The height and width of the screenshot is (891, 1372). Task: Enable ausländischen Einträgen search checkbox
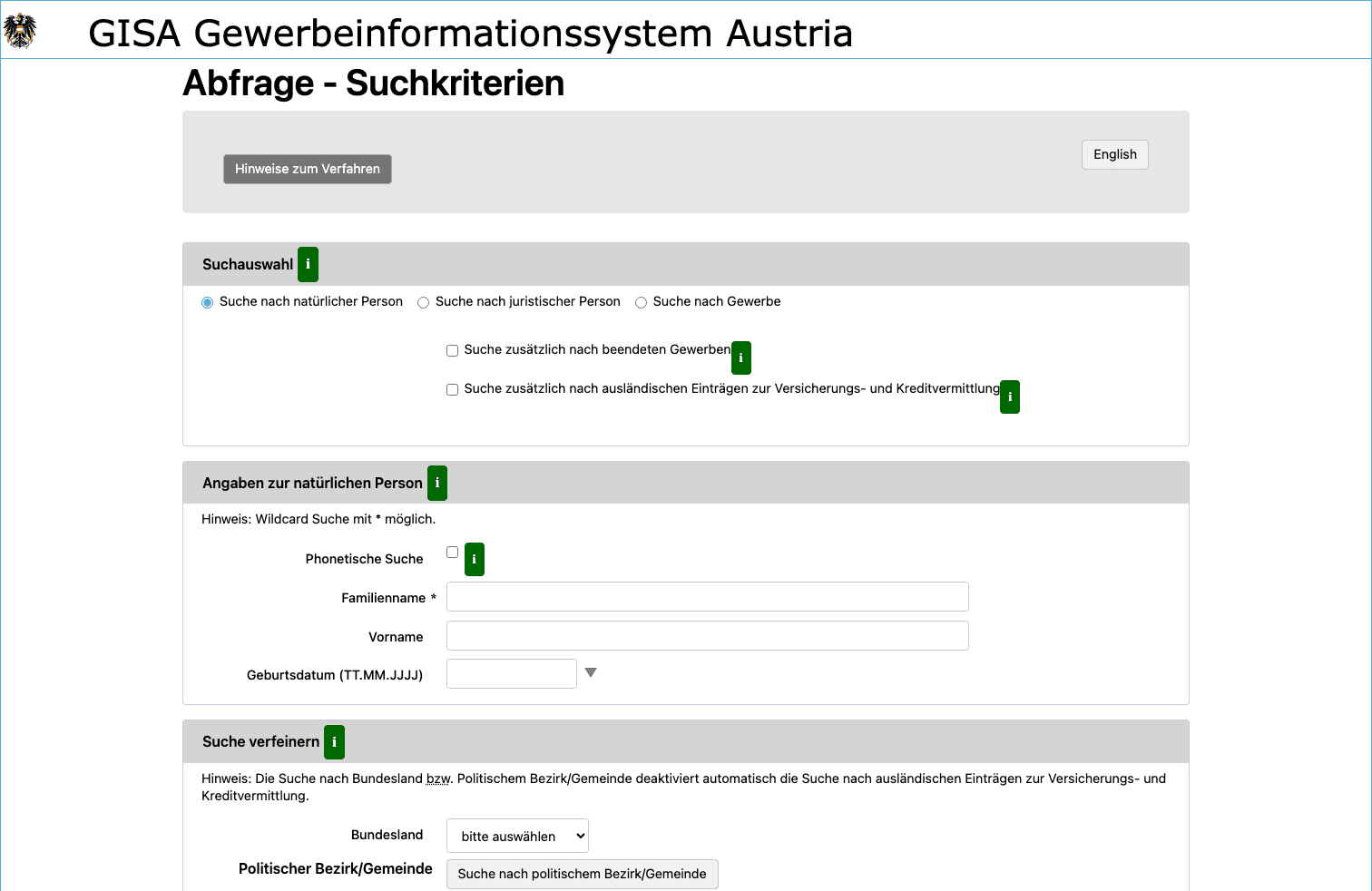click(452, 389)
